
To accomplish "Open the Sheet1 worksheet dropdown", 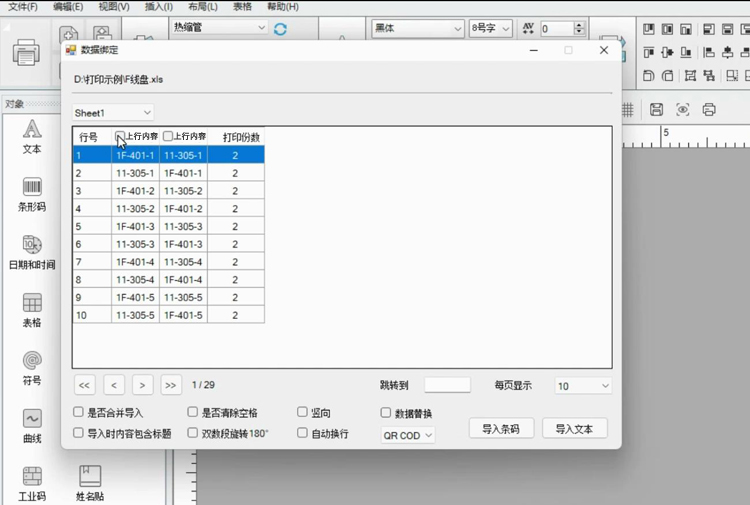I will (x=113, y=113).
